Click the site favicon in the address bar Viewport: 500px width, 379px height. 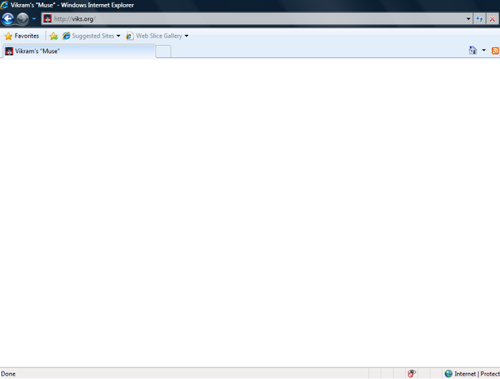click(48, 19)
